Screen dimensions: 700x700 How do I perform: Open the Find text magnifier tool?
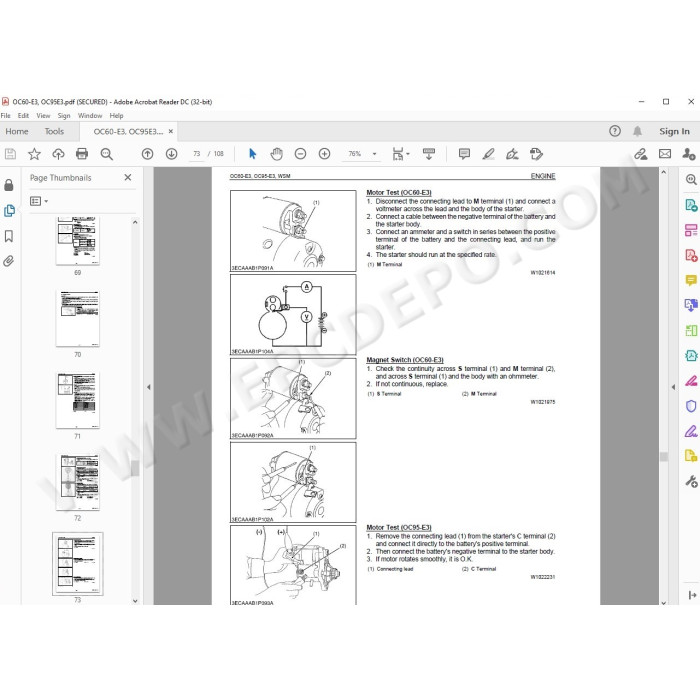point(106,154)
